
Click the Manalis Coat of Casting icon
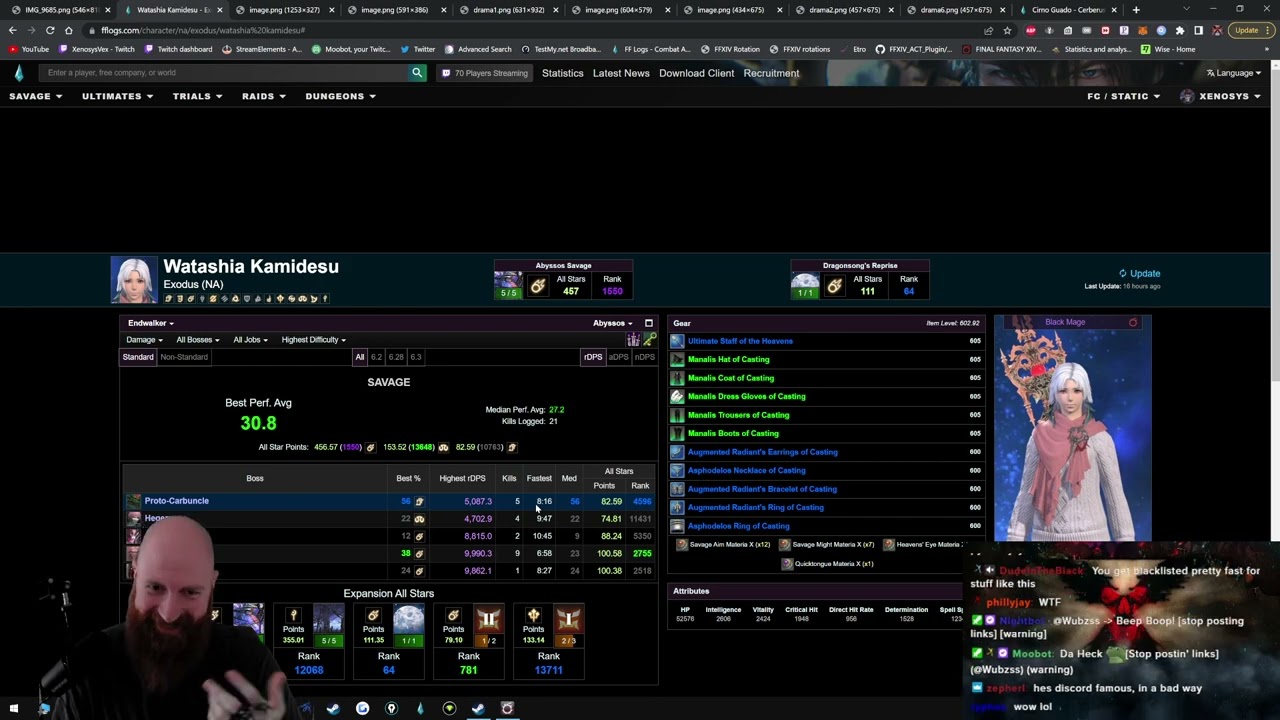(677, 378)
